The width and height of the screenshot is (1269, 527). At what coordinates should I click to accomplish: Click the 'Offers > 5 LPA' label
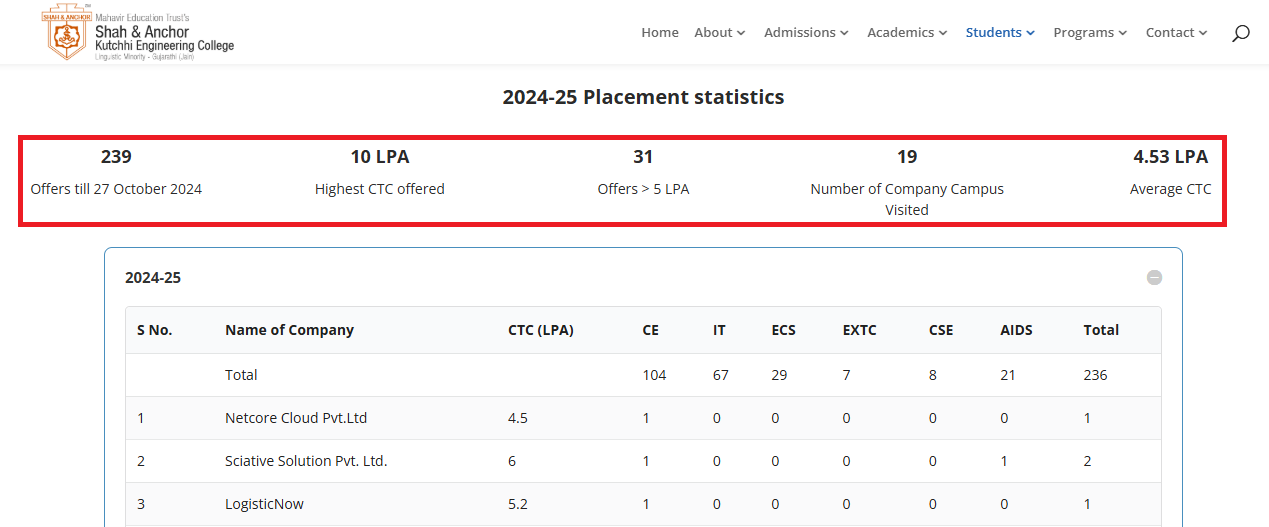point(643,189)
